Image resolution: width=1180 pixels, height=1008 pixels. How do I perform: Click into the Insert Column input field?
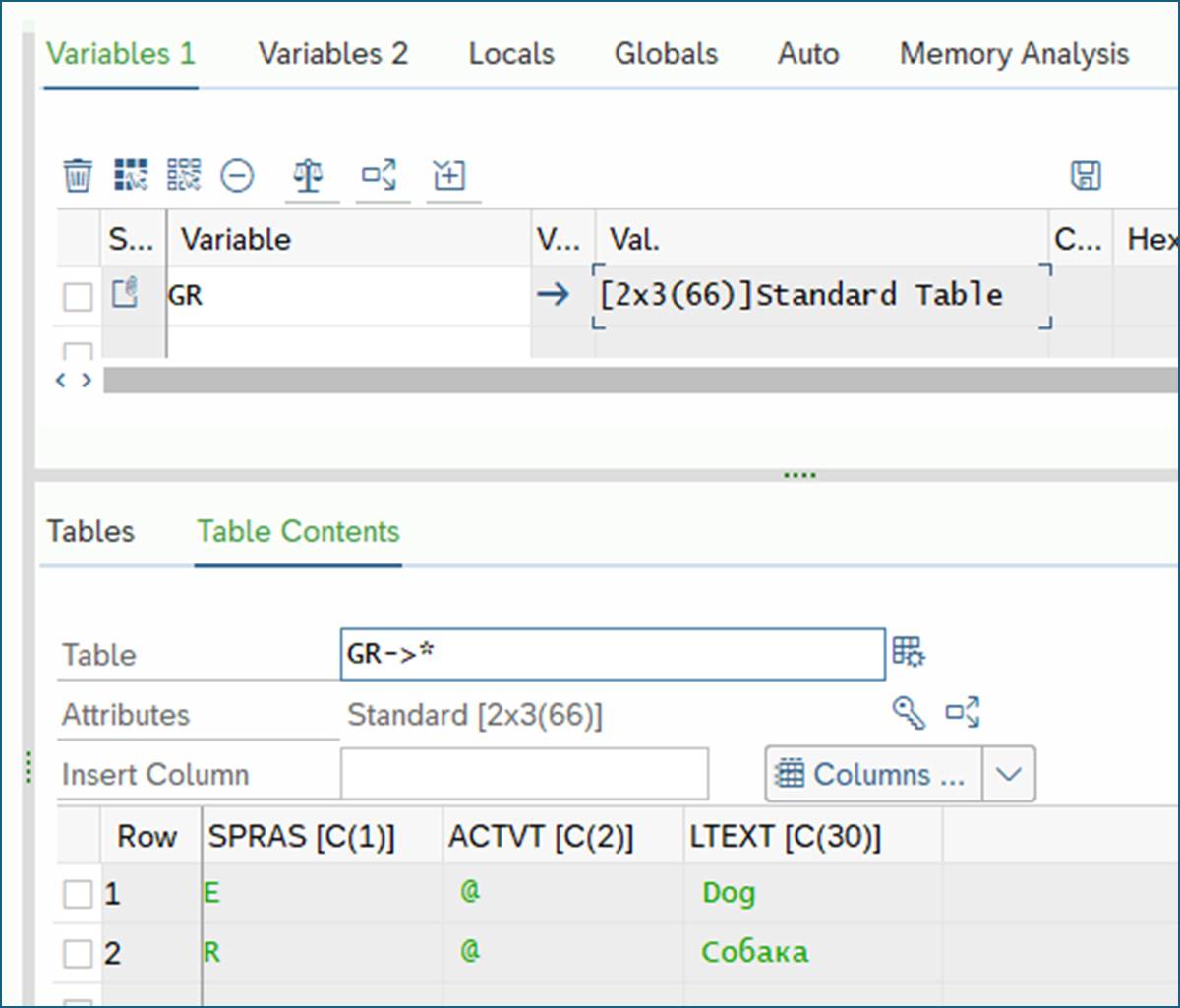tap(524, 774)
